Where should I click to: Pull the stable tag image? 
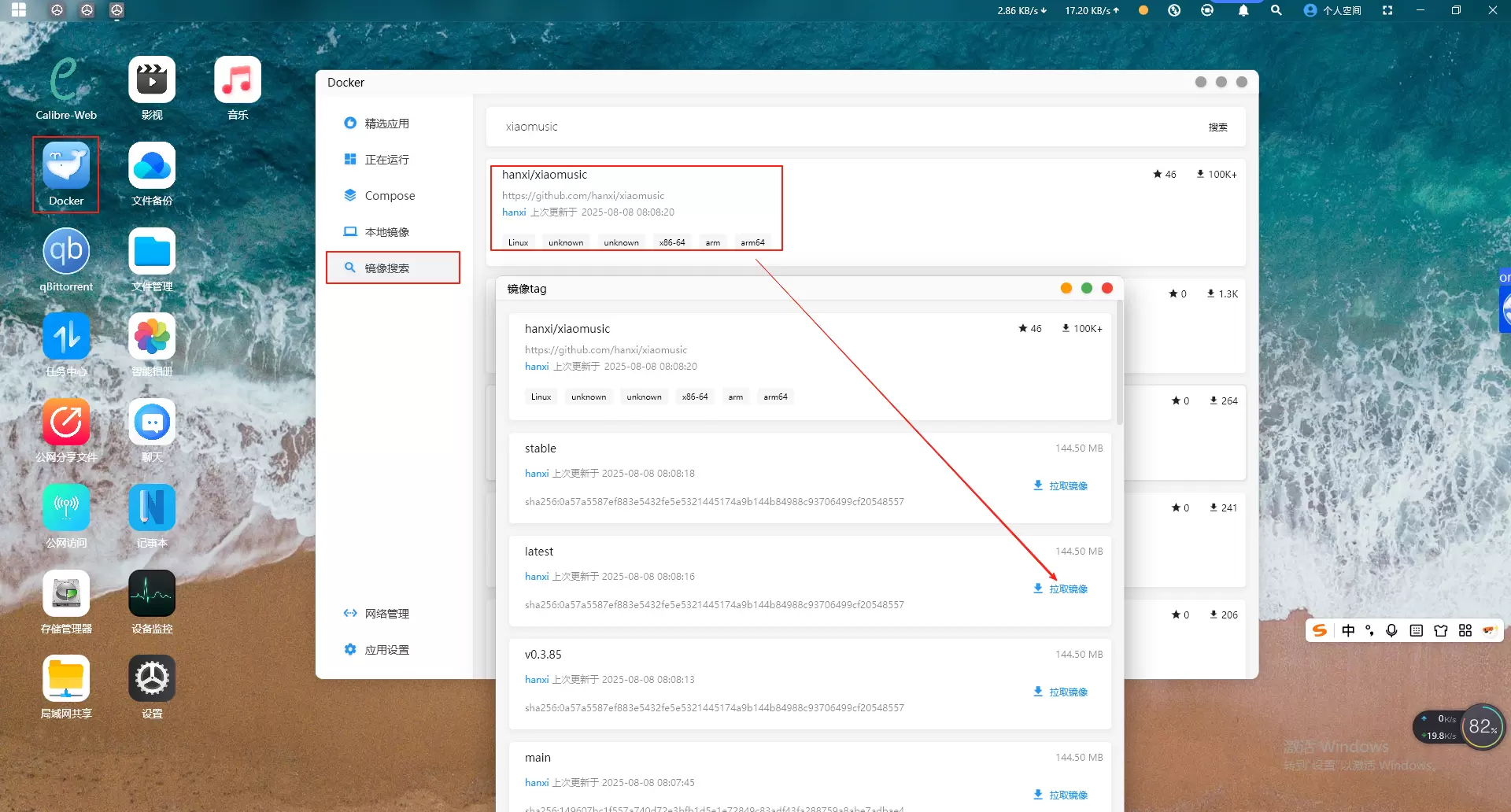click(1060, 485)
